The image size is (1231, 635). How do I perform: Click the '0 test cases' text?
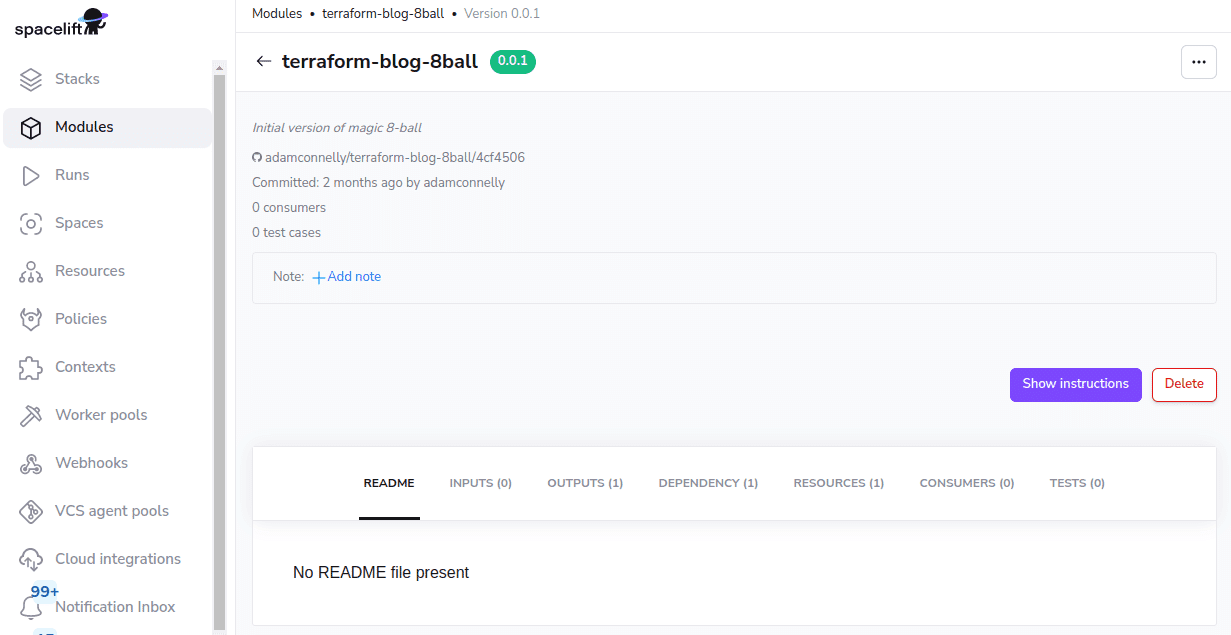click(x=286, y=233)
